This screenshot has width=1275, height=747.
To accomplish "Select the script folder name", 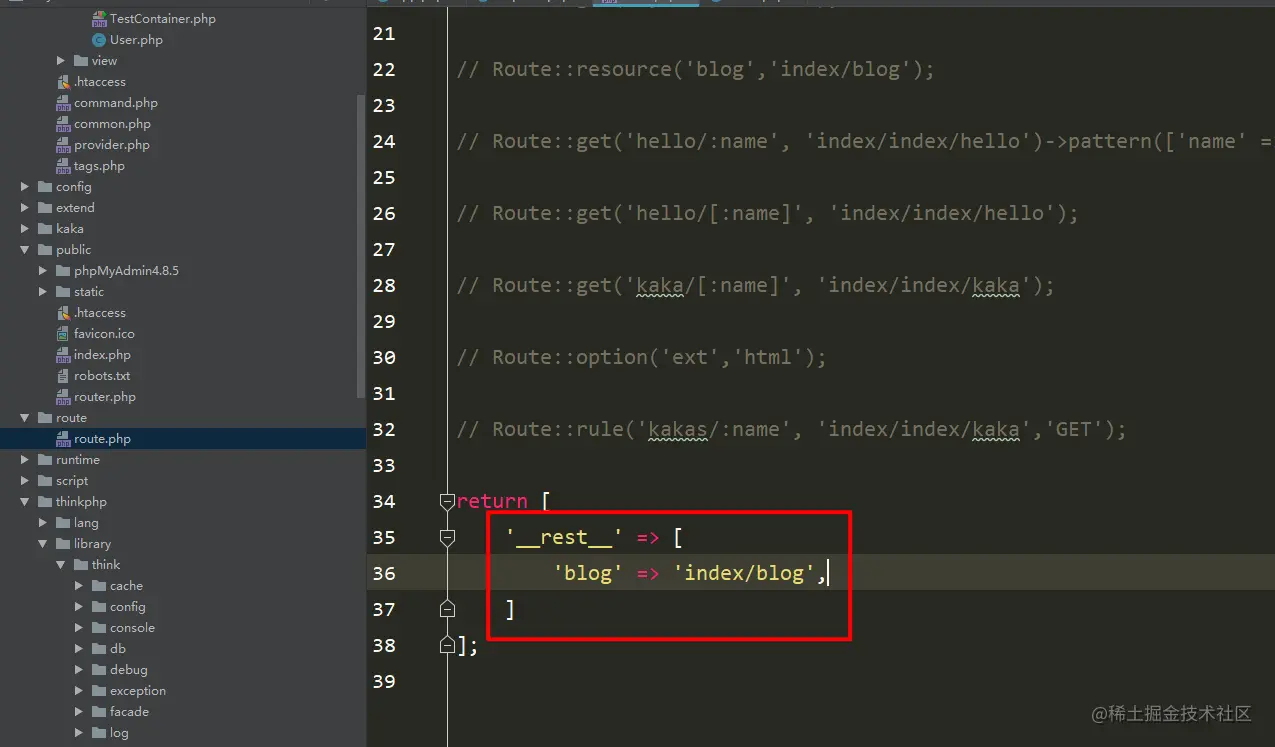I will 72,481.
